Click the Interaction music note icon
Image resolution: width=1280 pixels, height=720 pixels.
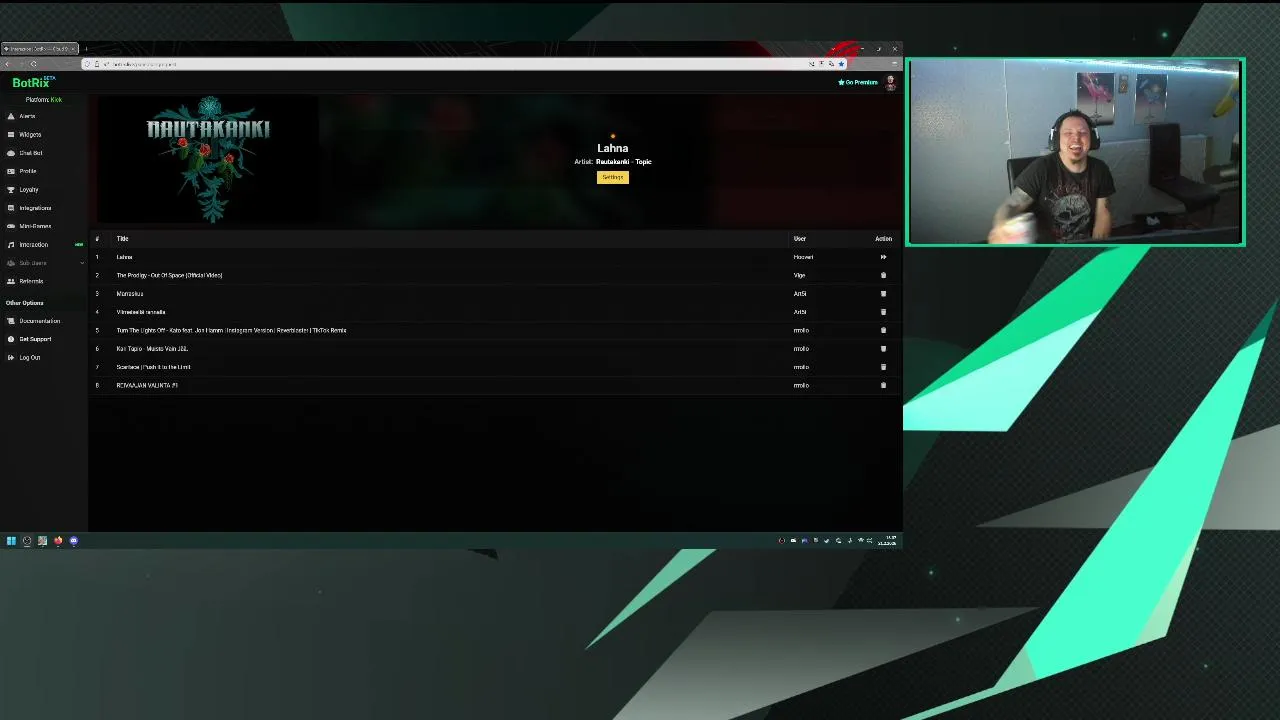(x=11, y=245)
